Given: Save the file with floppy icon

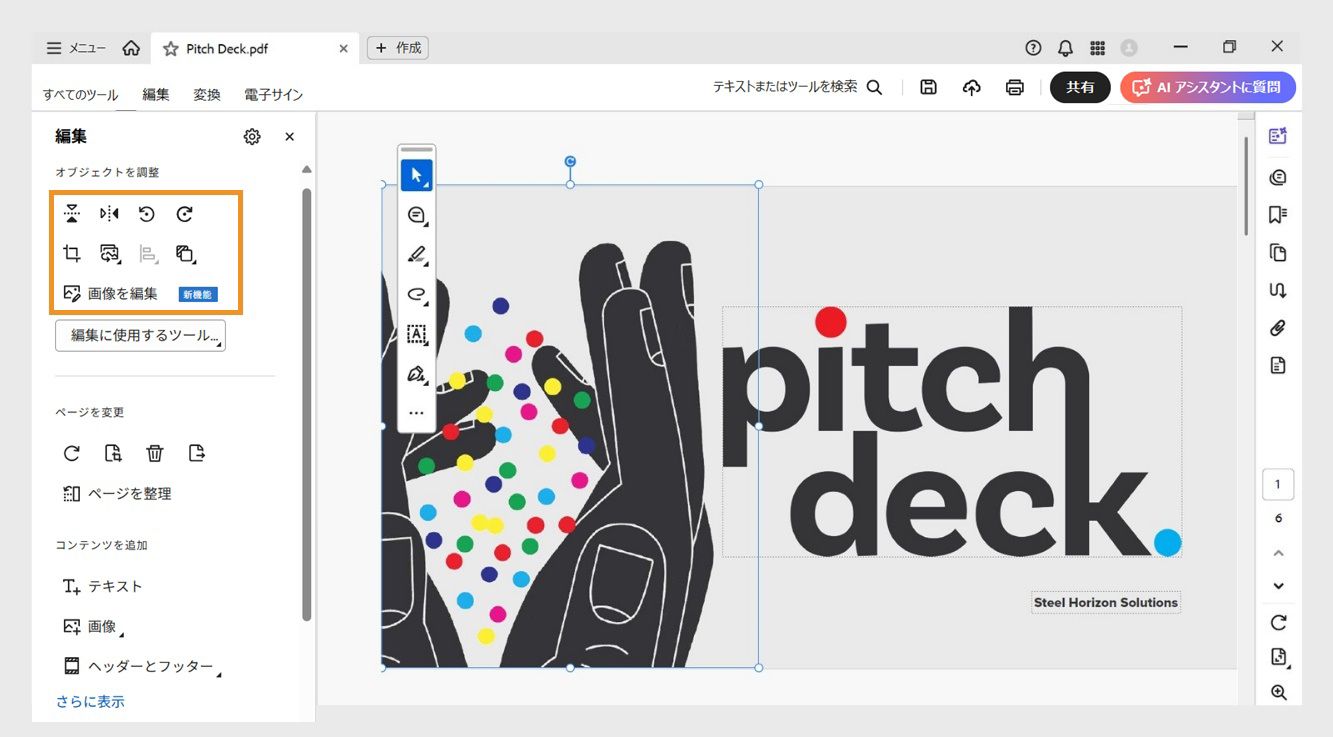Looking at the screenshot, I should point(929,88).
